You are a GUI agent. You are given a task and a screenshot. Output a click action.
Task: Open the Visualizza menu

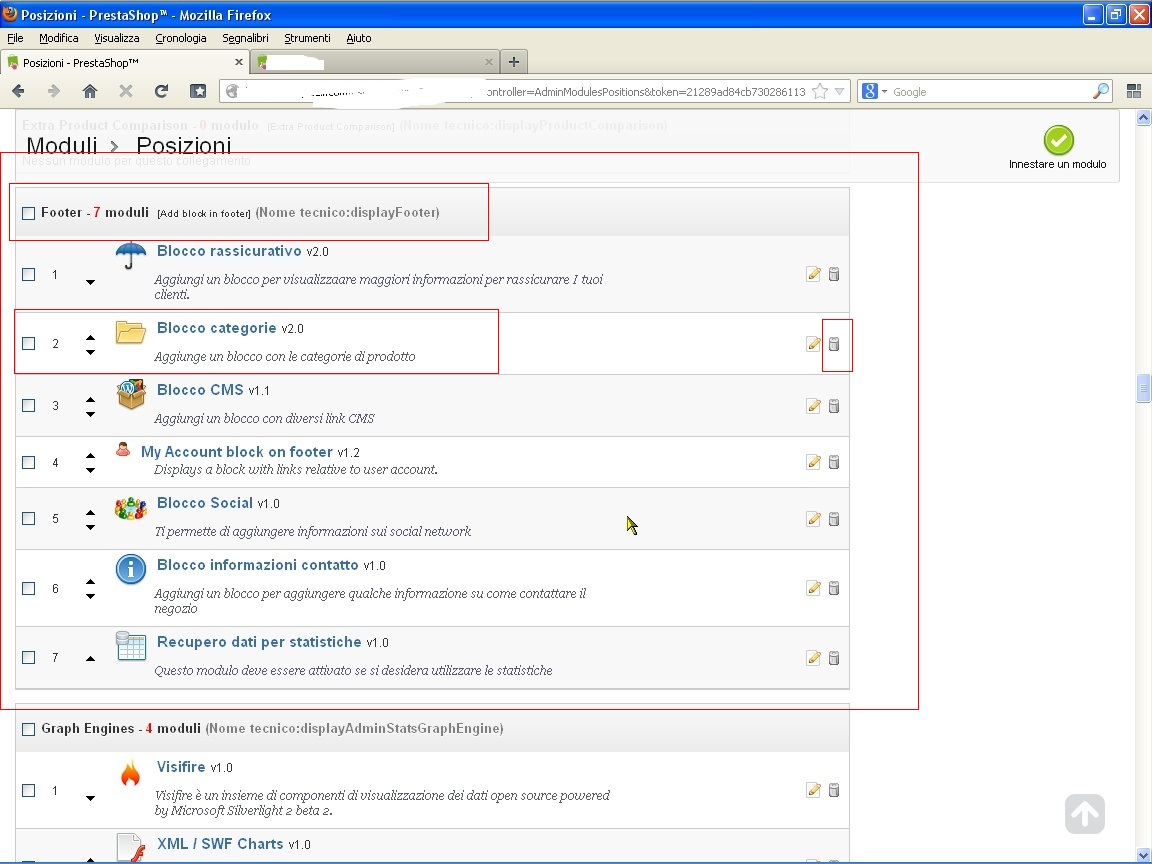tap(116, 38)
